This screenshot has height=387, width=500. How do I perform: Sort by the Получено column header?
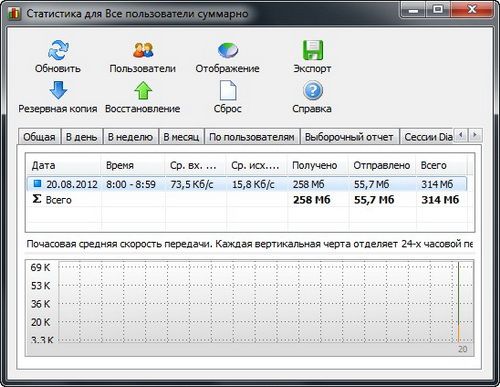pyautogui.click(x=318, y=165)
